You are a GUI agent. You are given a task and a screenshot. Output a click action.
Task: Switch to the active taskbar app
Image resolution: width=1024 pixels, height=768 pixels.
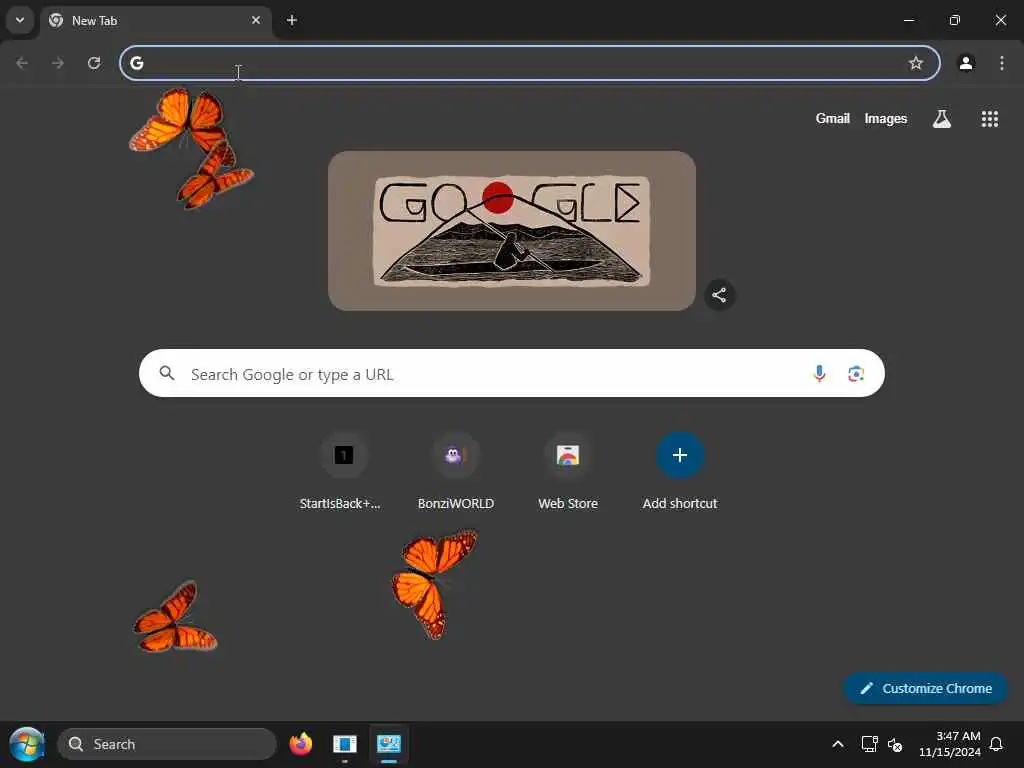(389, 744)
